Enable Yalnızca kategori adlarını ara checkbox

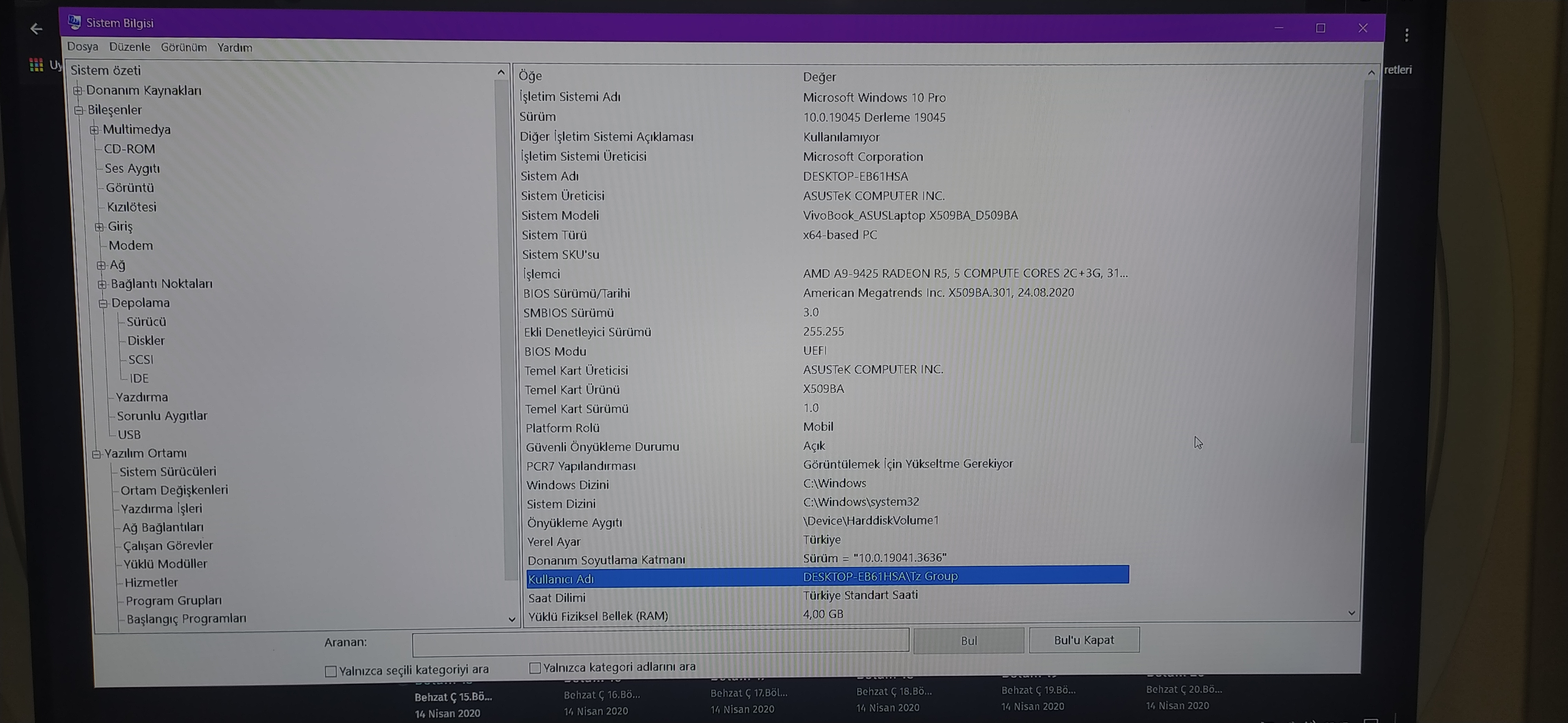click(x=535, y=668)
